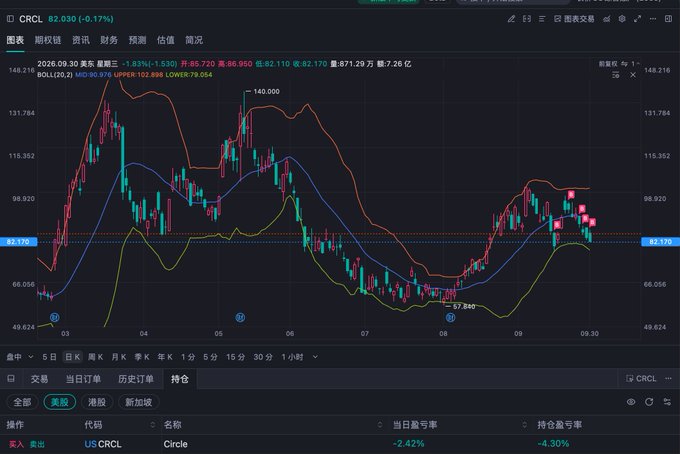The image size is (680, 454).
Task: Open chart settings hexagon gear icon
Action: click(622, 19)
